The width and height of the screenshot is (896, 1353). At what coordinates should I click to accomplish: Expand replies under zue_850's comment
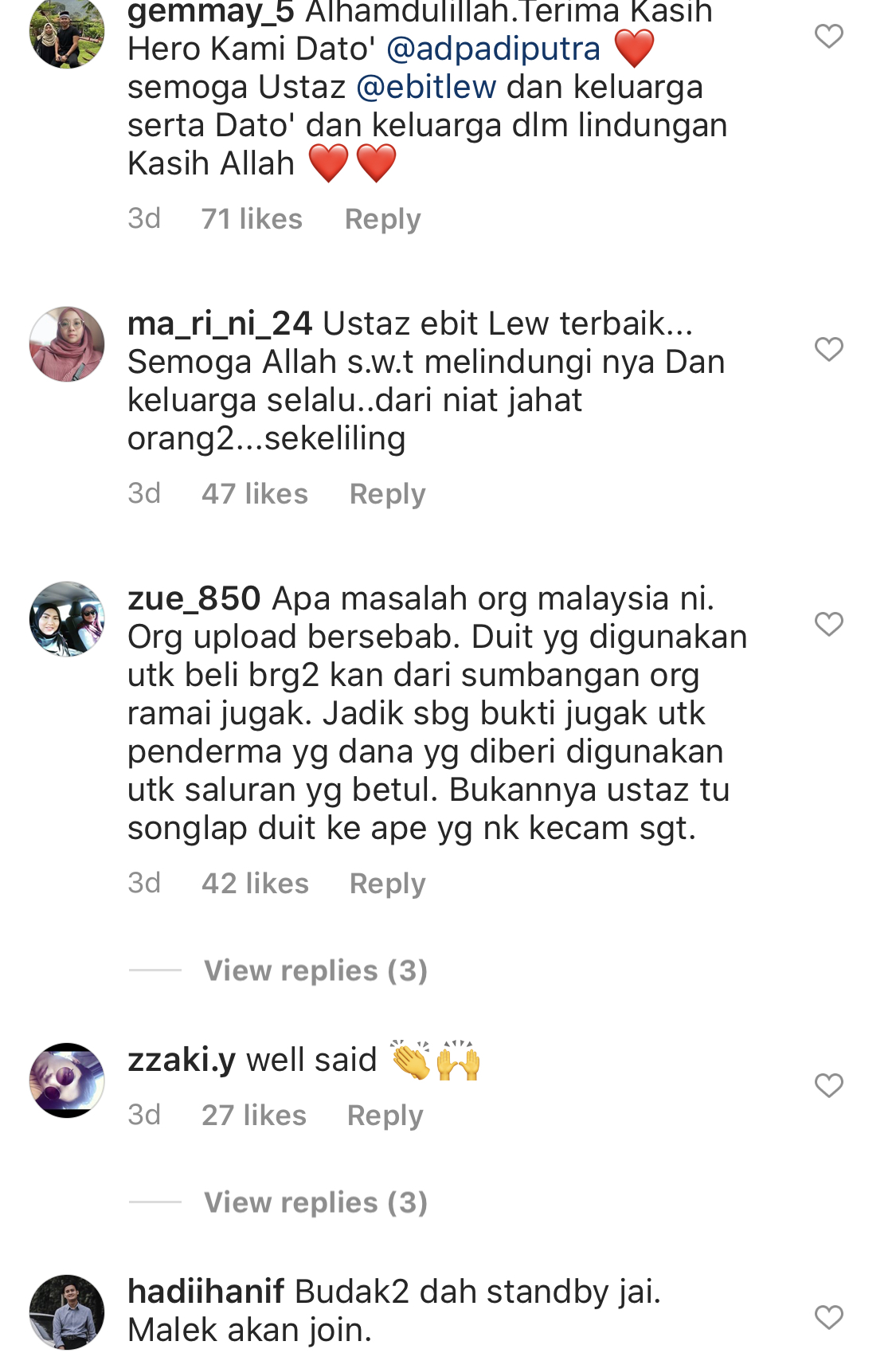[315, 971]
